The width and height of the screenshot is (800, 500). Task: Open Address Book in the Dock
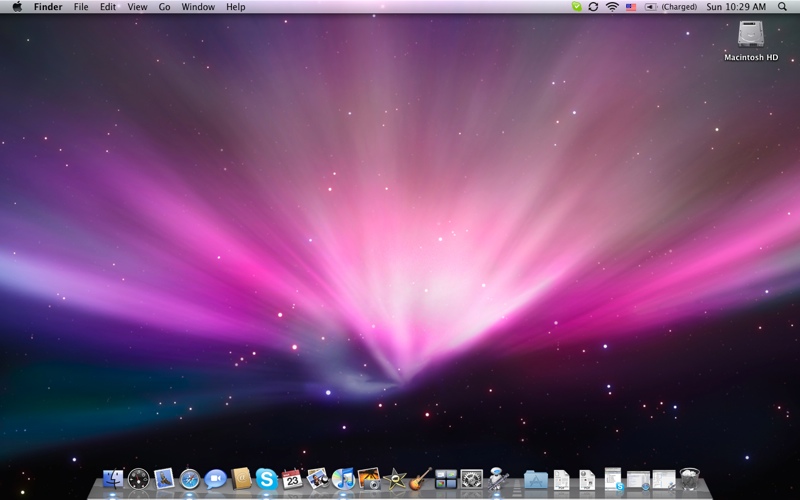[241, 479]
